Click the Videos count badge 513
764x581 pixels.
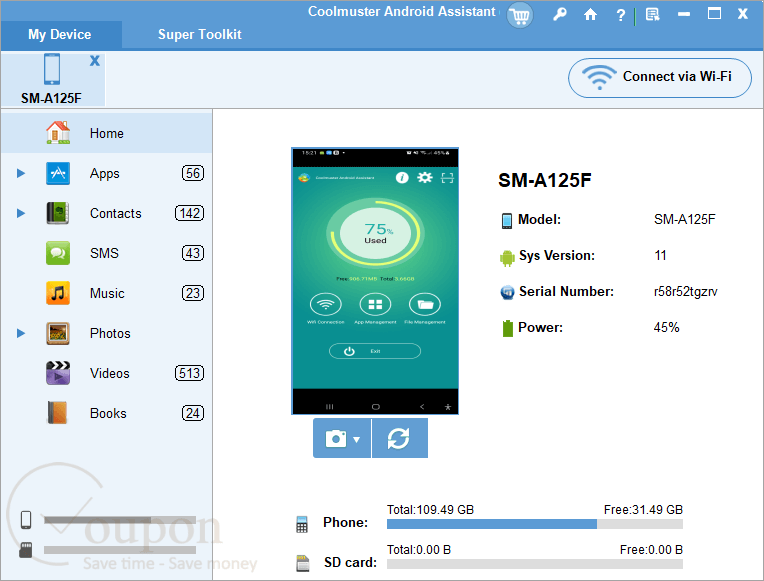pyautogui.click(x=190, y=373)
